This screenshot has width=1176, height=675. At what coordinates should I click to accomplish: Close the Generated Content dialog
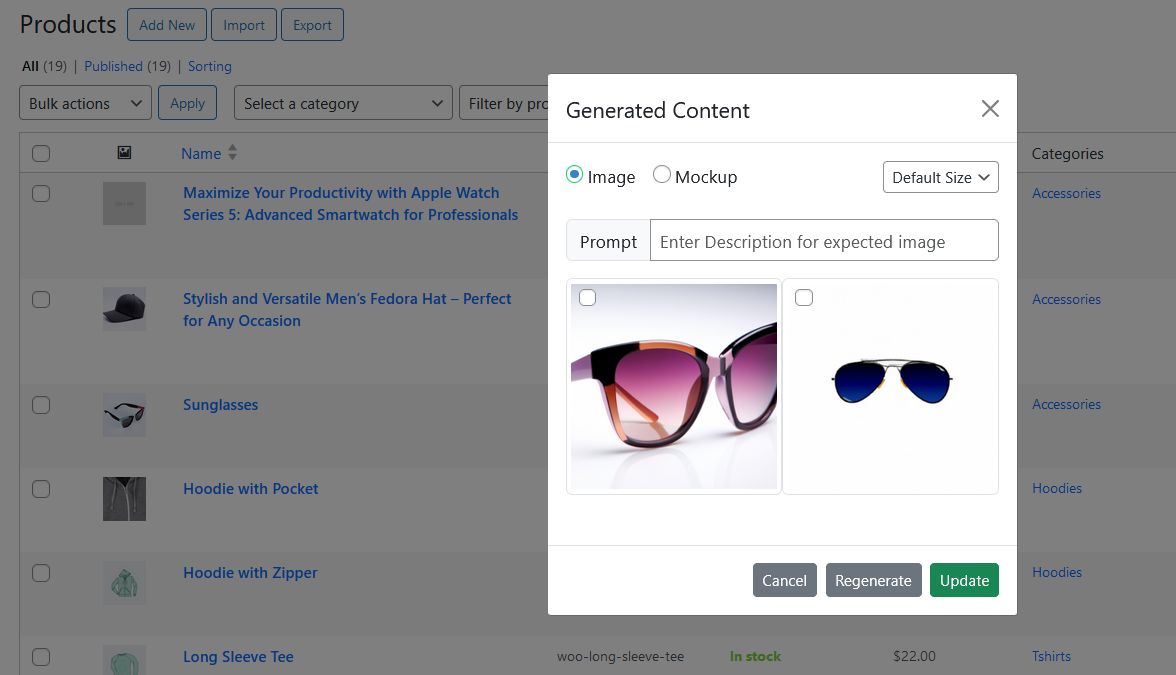tap(989, 109)
